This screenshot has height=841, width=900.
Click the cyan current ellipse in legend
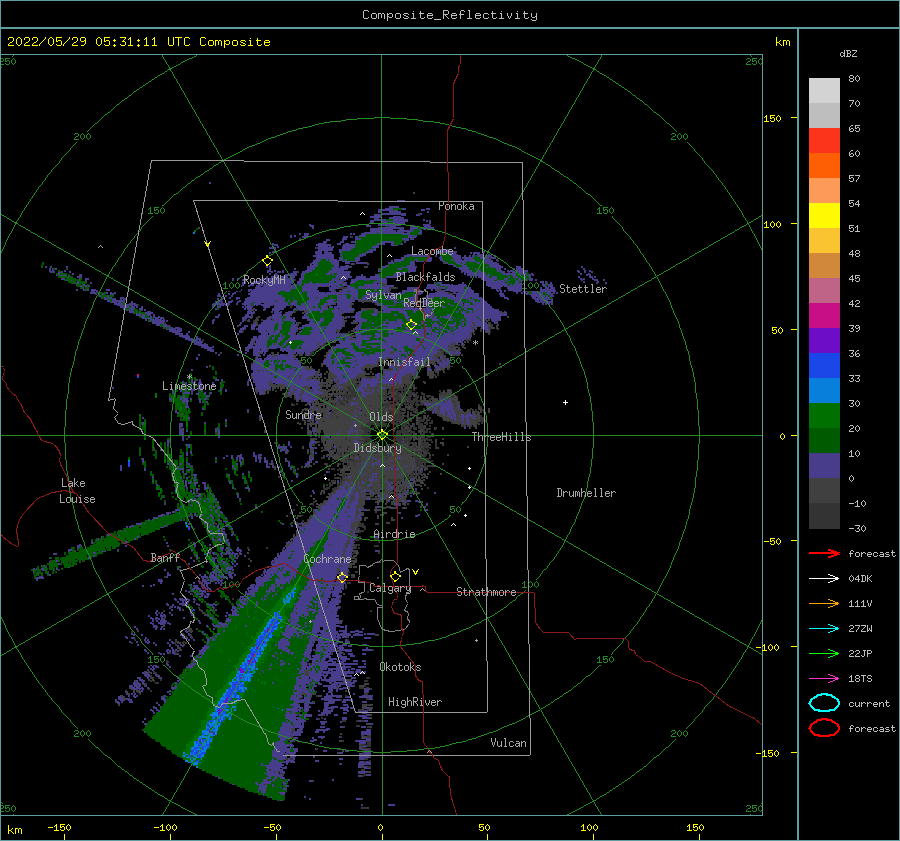tap(824, 703)
